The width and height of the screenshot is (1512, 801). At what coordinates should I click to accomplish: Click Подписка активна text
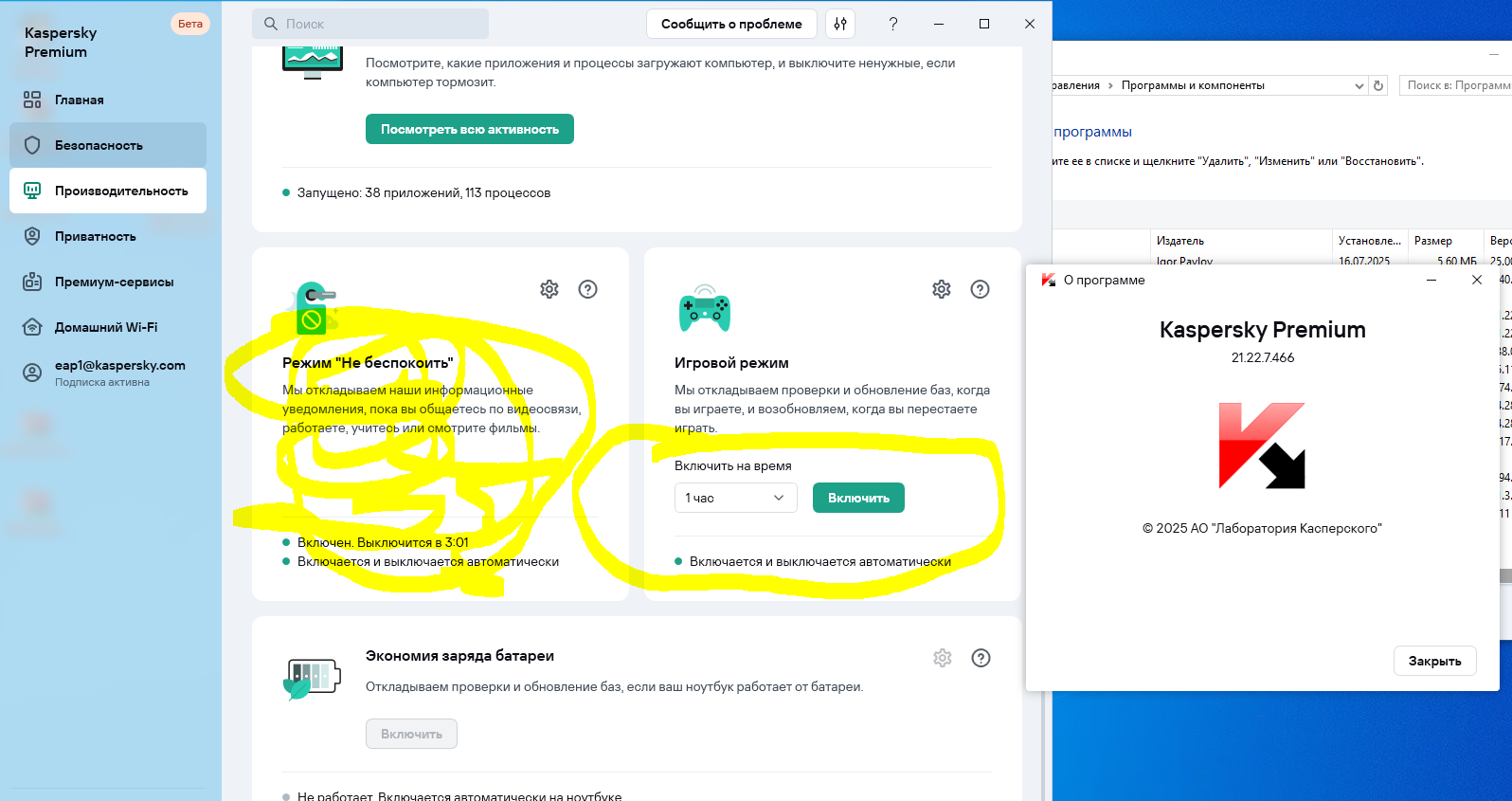[x=102, y=382]
